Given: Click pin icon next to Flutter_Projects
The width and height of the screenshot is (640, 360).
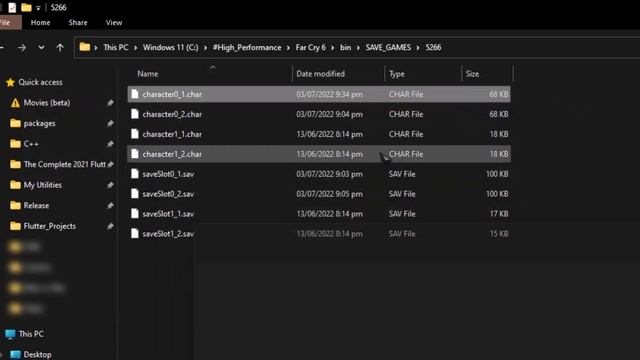Looking at the screenshot, I should 110,226.
